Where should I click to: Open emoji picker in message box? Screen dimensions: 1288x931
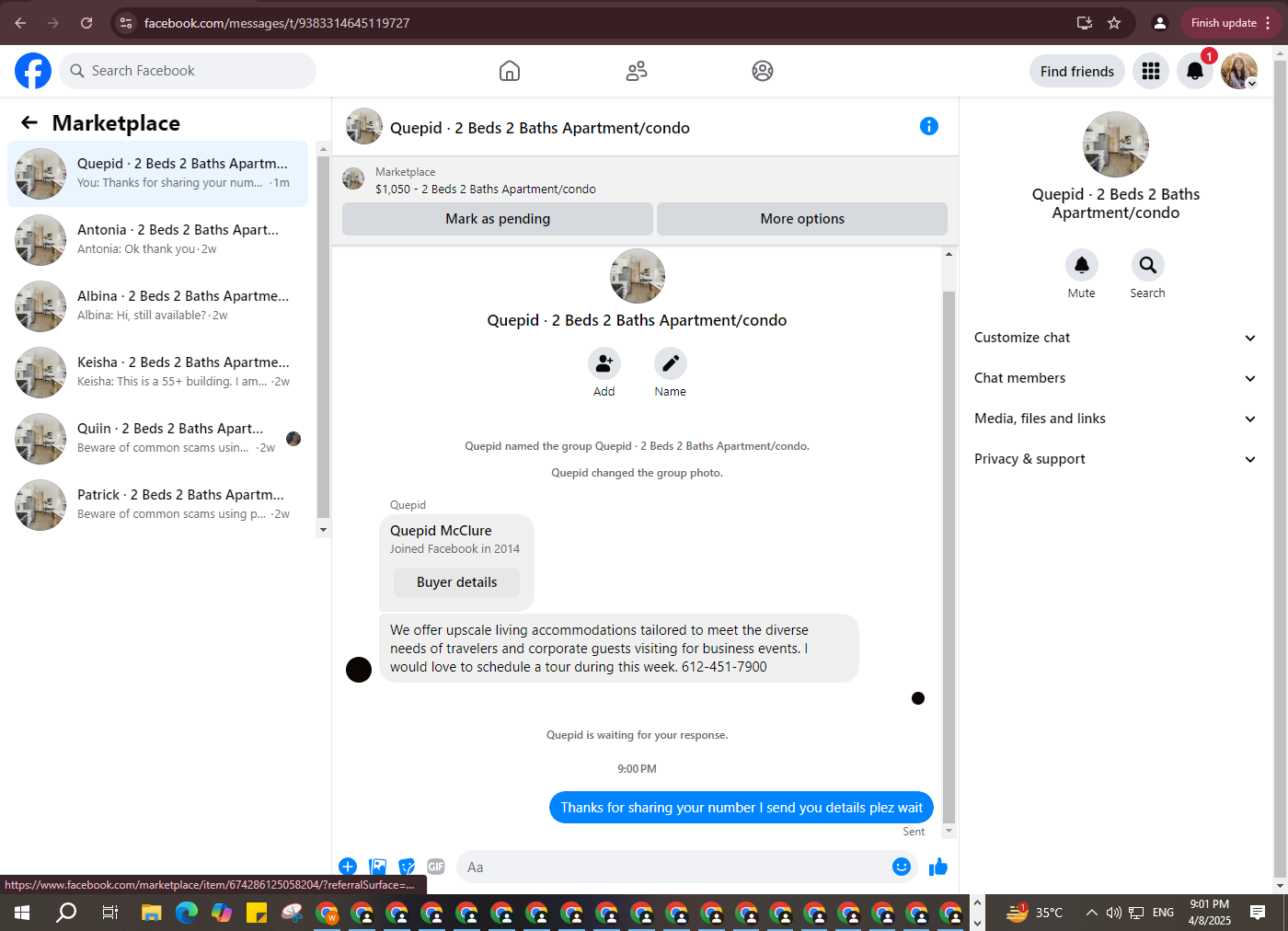click(902, 867)
